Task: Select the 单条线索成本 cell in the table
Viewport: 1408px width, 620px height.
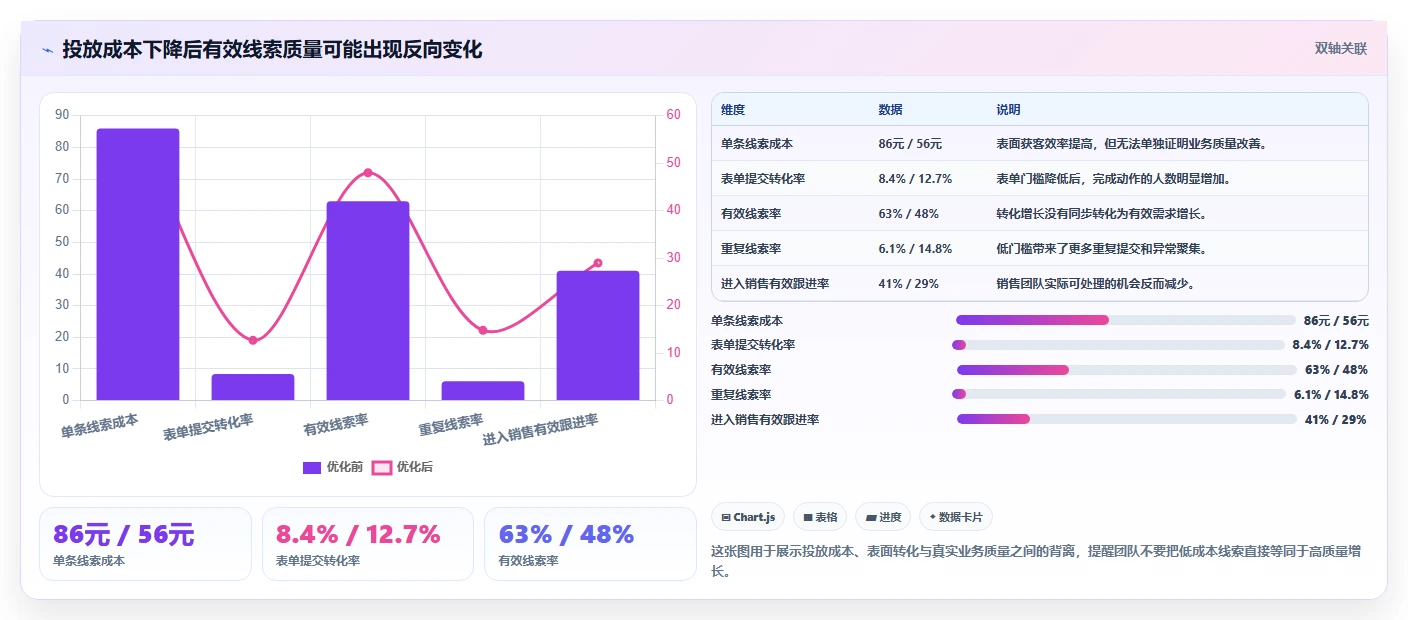Action: click(757, 144)
